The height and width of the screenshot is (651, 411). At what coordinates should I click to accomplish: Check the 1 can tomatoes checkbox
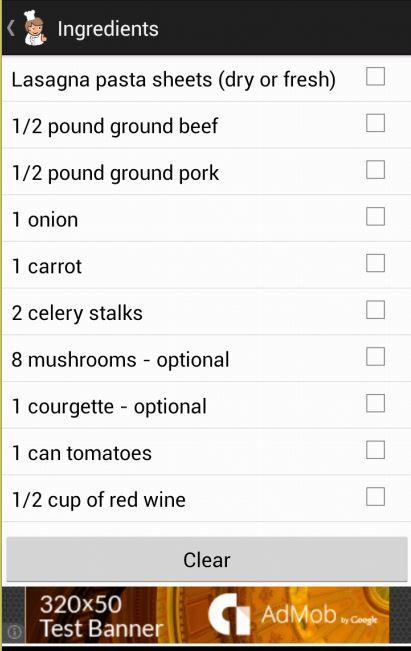tap(375, 450)
